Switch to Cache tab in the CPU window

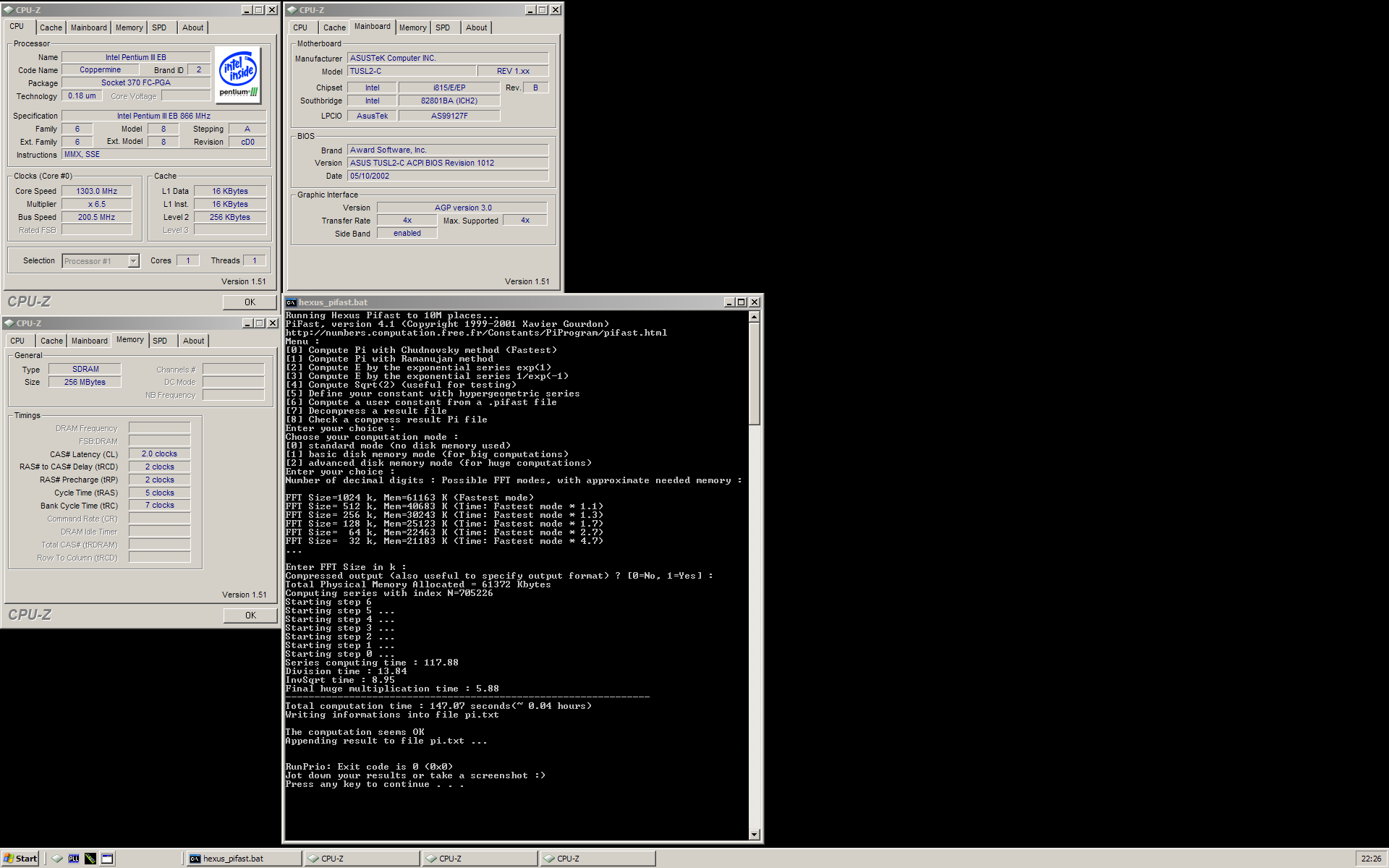[x=51, y=27]
